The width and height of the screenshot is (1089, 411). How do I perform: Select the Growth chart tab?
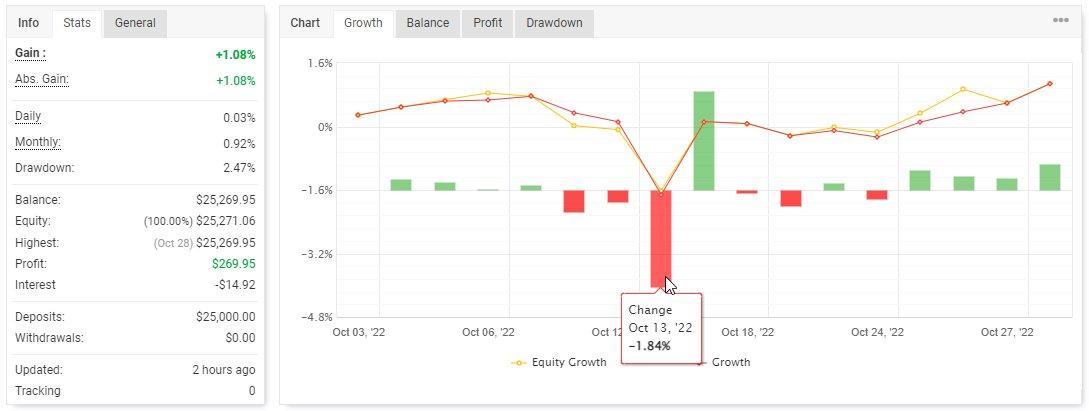click(x=363, y=23)
